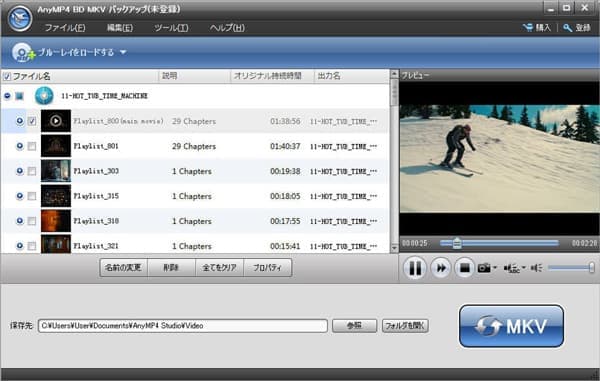Image resolution: width=600 pixels, height=381 pixels.
Task: Expand the Playlist_315 row arrow
Action: click(20, 196)
